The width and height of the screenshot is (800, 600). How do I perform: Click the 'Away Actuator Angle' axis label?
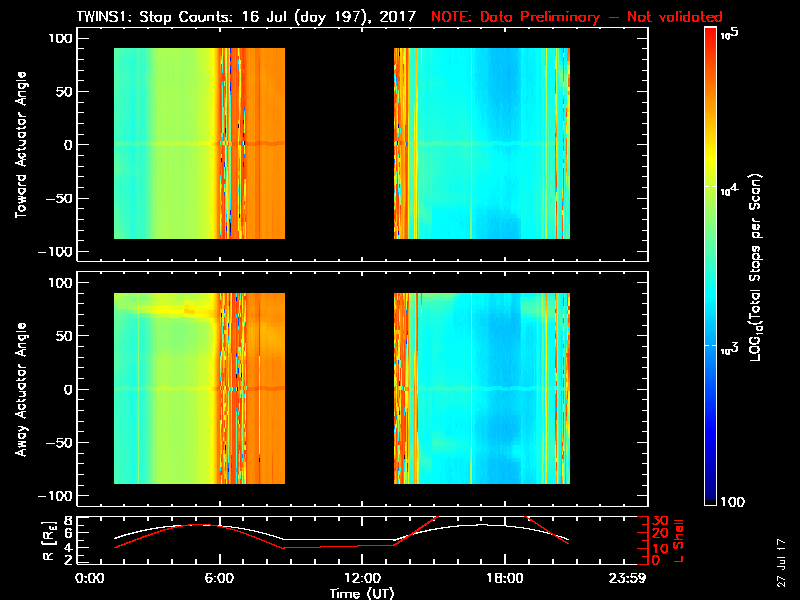tap(21, 389)
